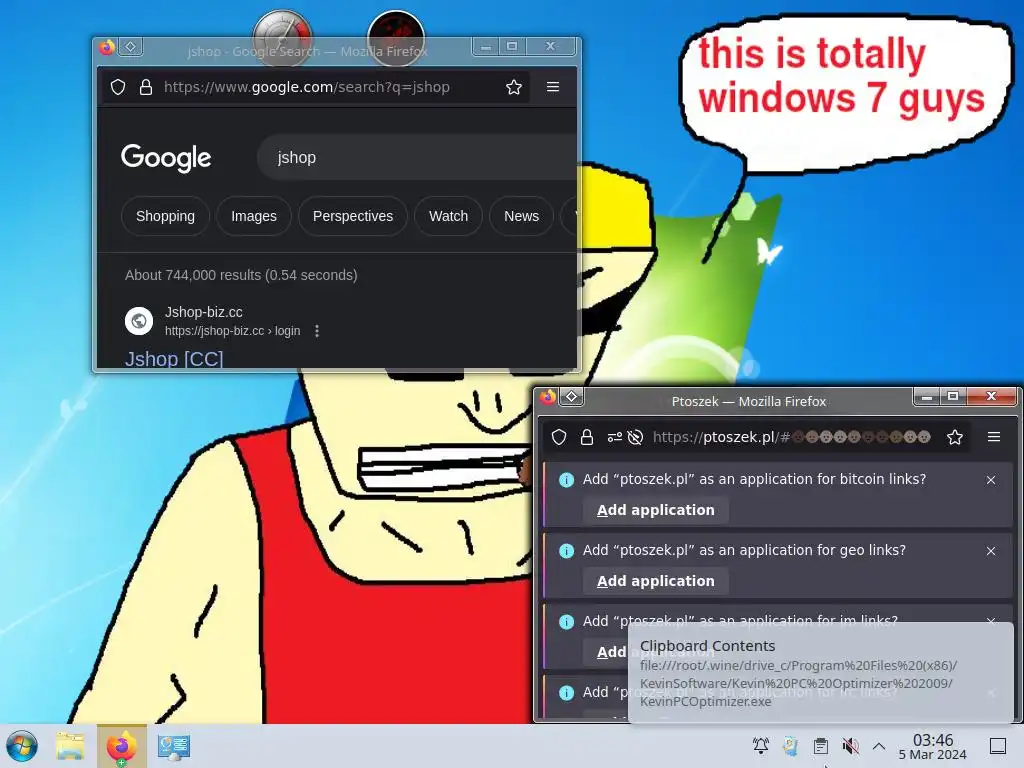
Task: Click the show desktop button
Action: (x=998, y=746)
